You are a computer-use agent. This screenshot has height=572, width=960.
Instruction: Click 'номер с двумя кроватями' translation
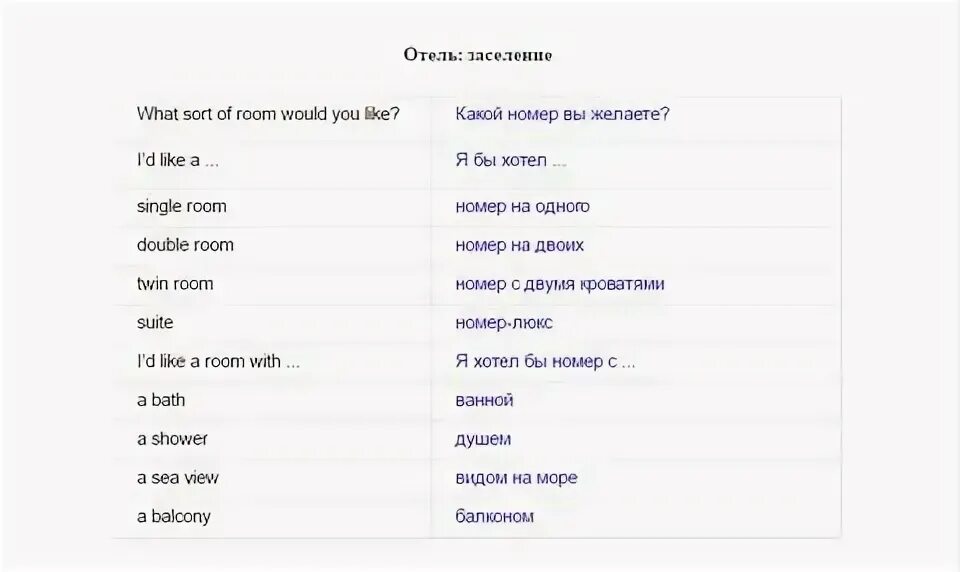560,284
